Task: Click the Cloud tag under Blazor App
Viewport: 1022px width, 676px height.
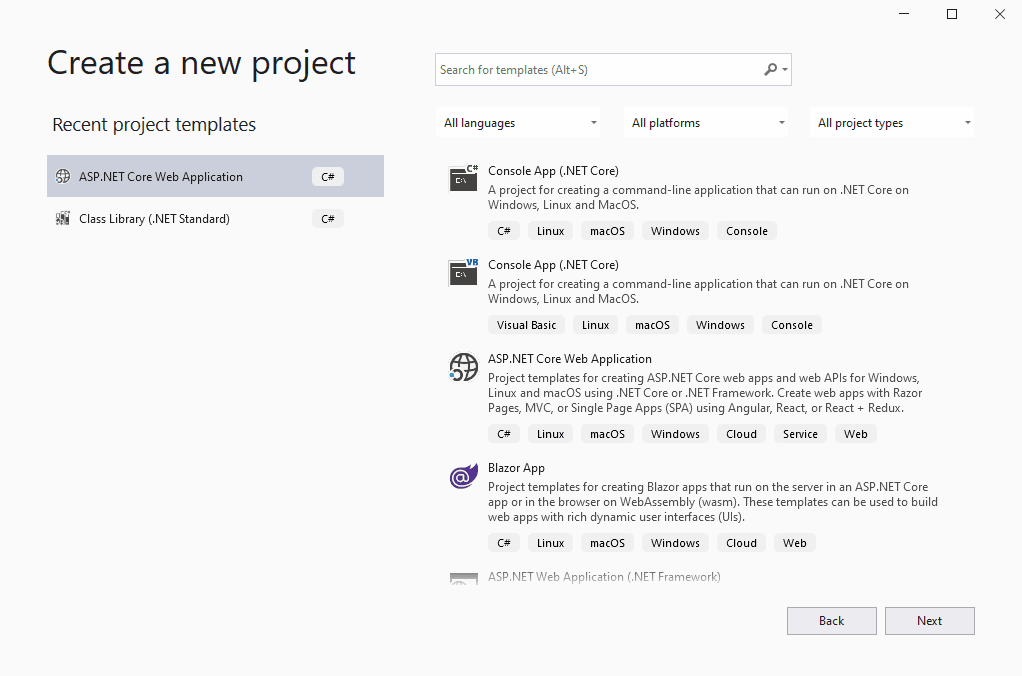Action: [x=741, y=542]
